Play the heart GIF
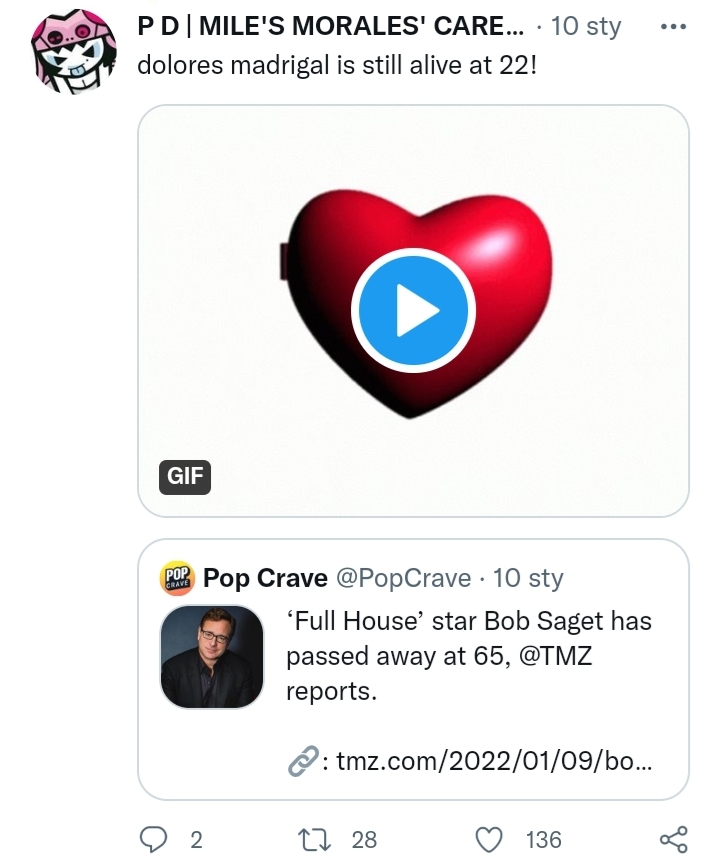 (x=412, y=312)
